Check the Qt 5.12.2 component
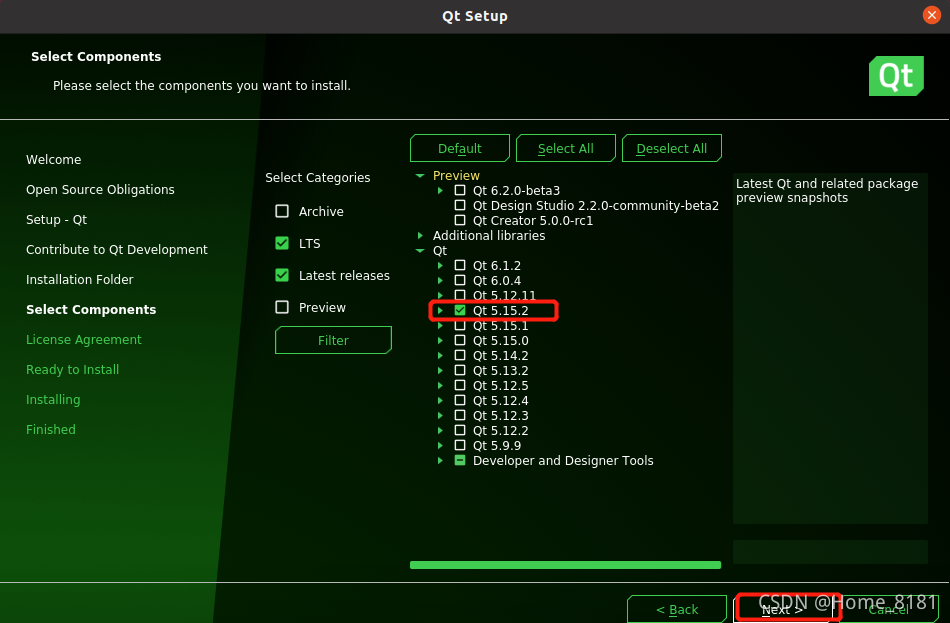 click(460, 430)
